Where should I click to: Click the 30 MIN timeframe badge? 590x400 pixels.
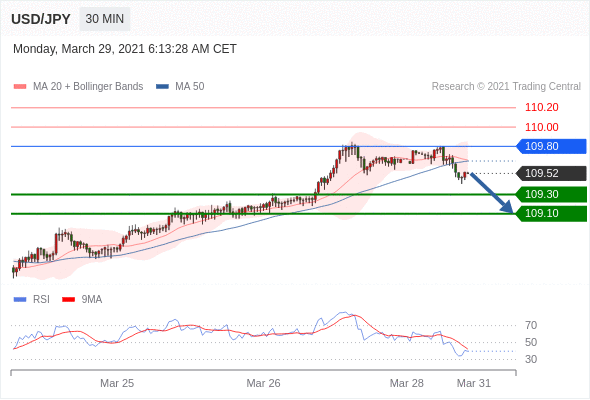pos(105,19)
